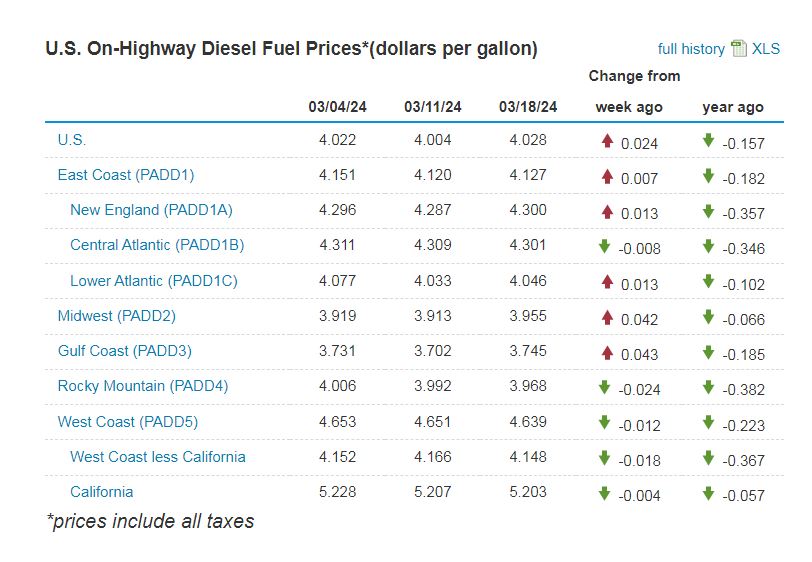Open the full history link
Viewport: 812px width, 562px height.
coord(691,49)
